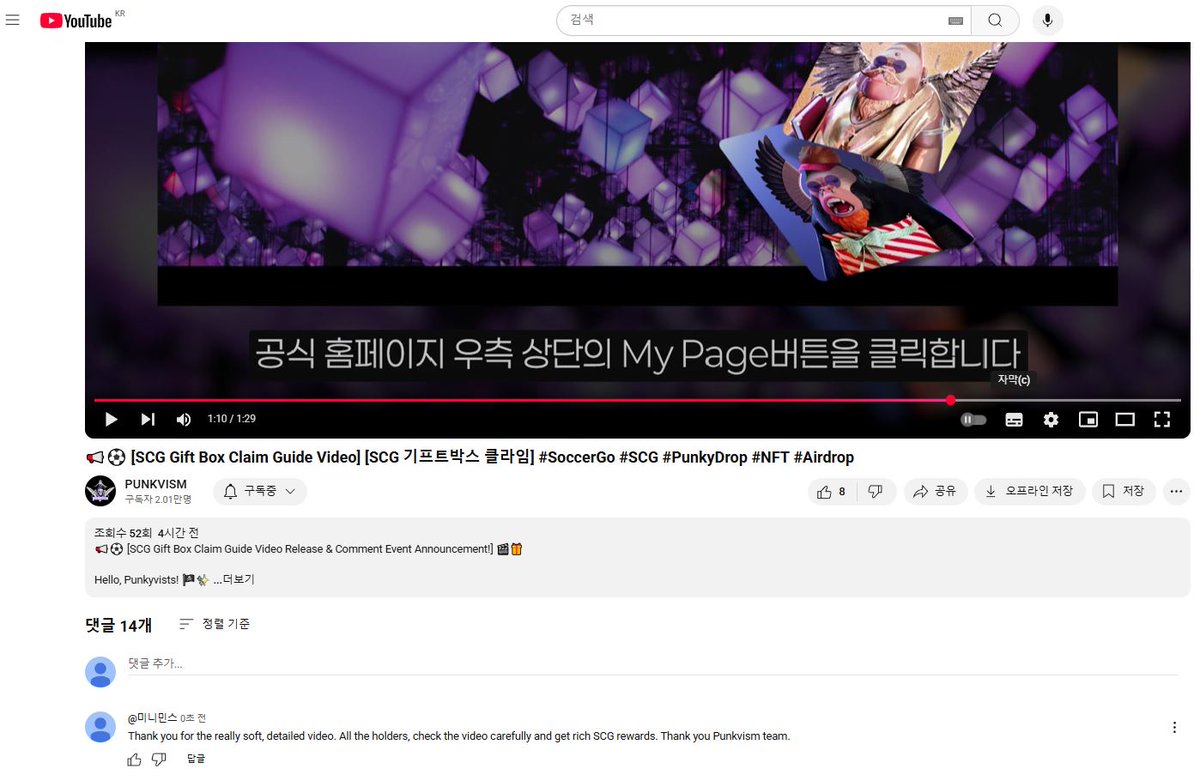Click the #Airdrop hashtag
The height and width of the screenshot is (781, 1200).
(x=824, y=457)
